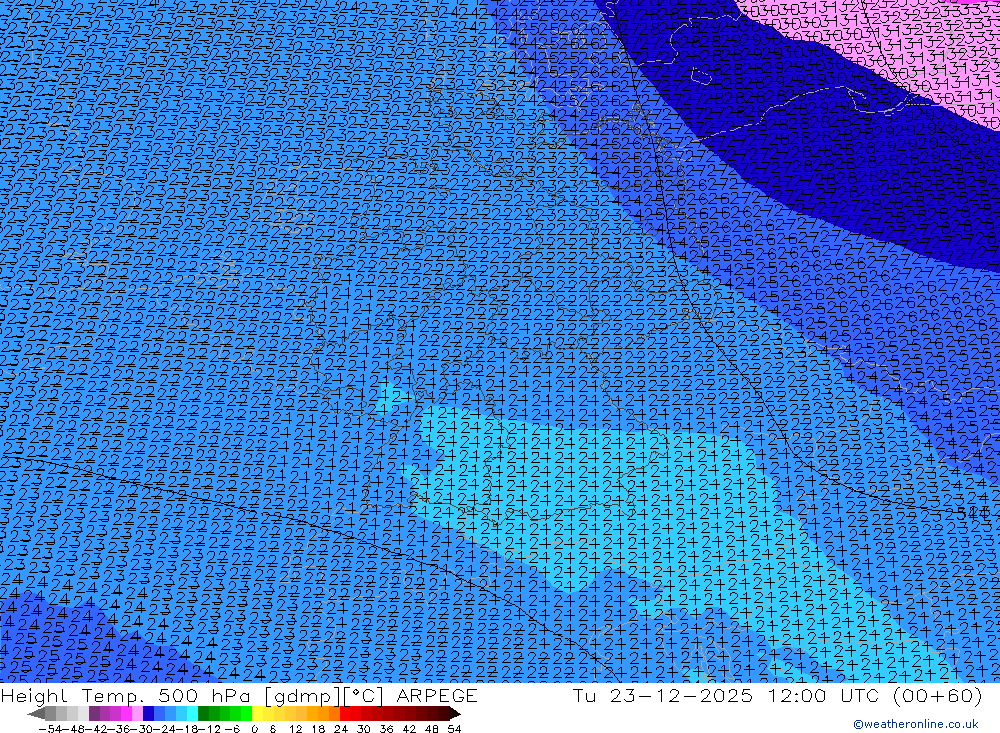
Task: Click the ARPEGE model name in the title
Action: (x=437, y=695)
